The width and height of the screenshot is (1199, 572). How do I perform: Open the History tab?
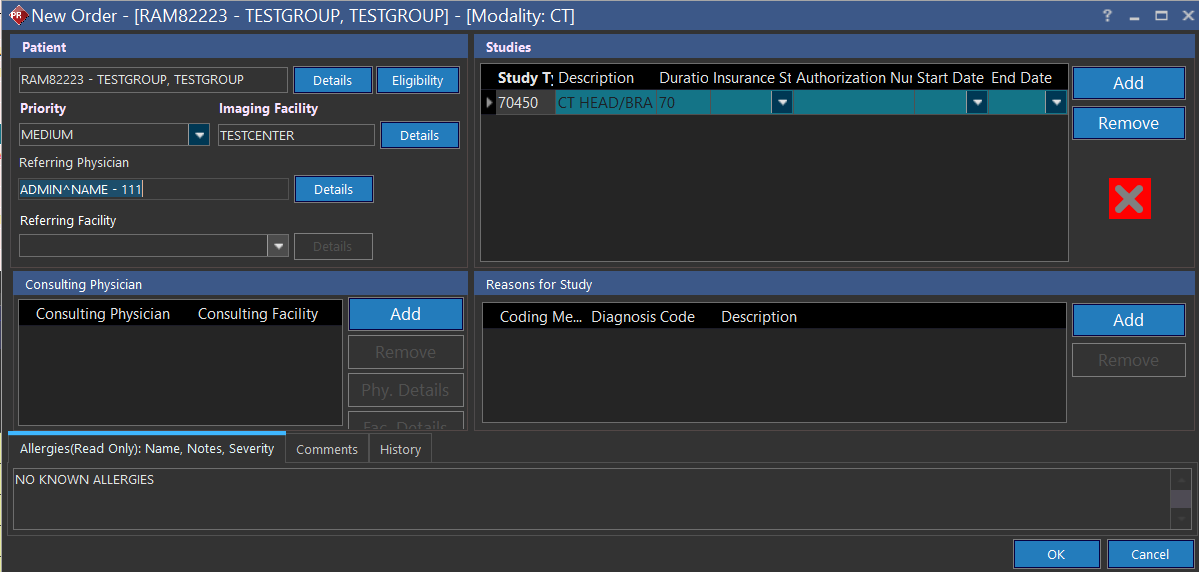coord(400,449)
